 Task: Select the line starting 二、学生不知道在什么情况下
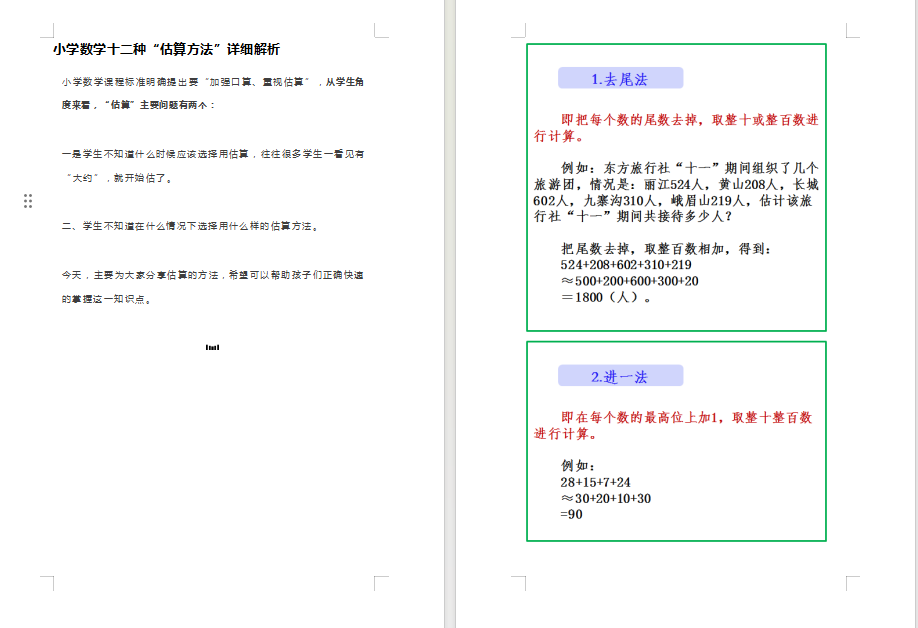point(190,226)
